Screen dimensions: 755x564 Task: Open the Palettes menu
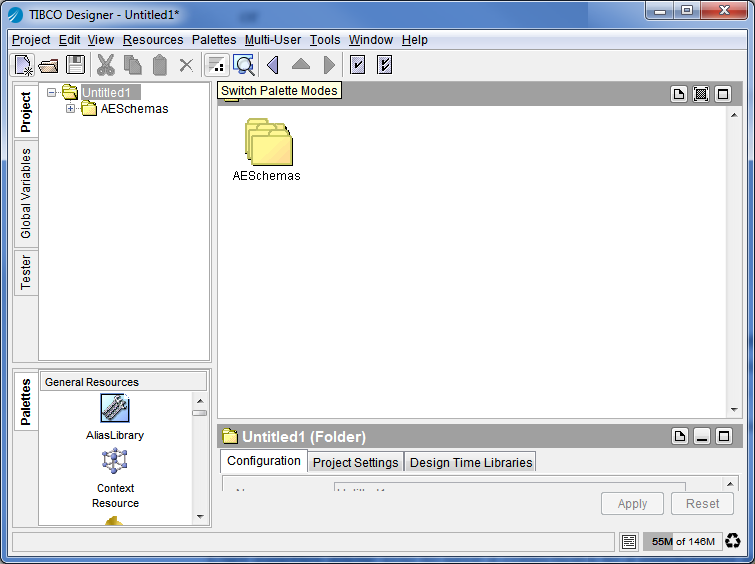[x=214, y=39]
